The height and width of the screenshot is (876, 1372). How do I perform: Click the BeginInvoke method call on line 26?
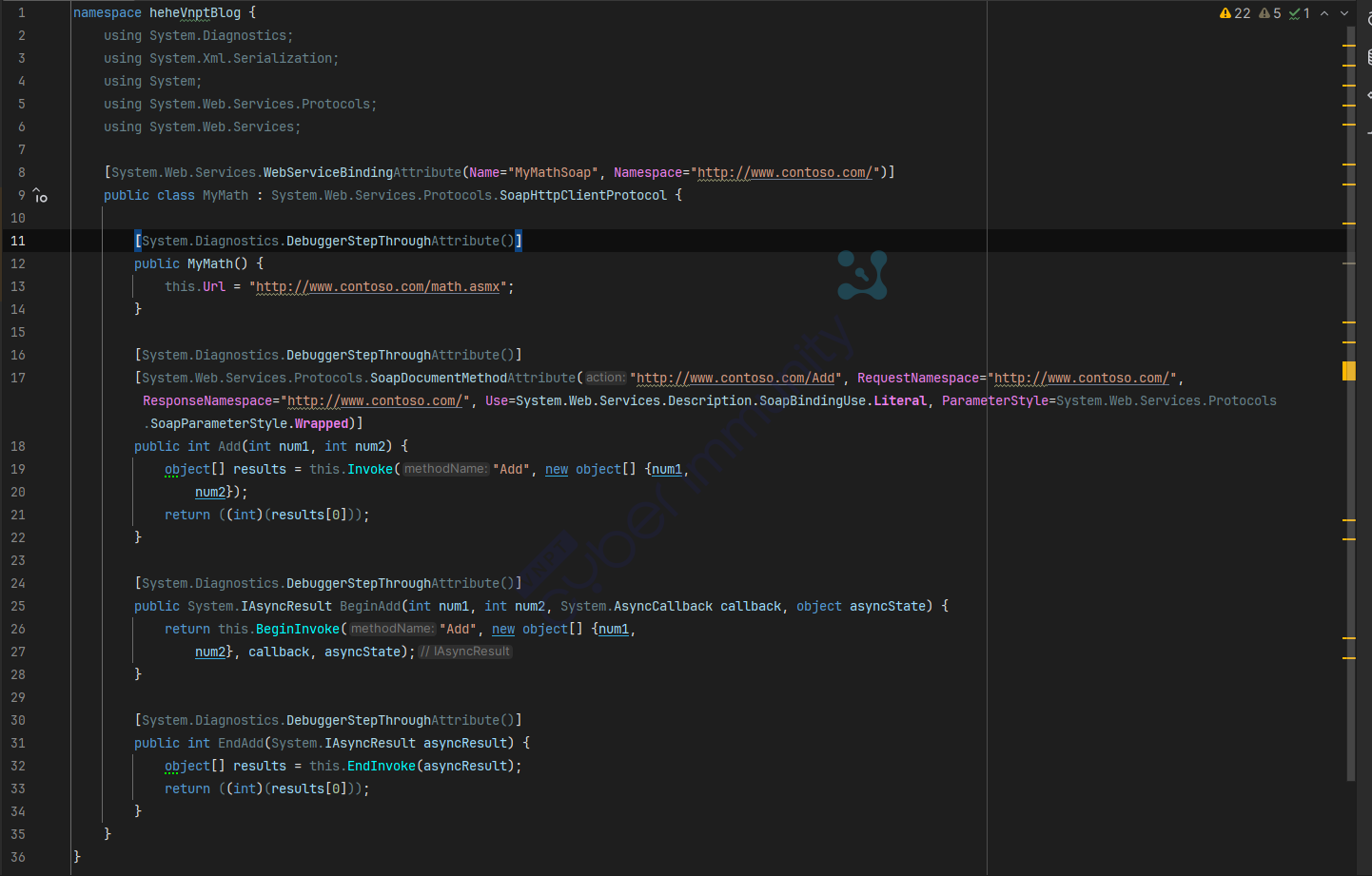tap(297, 630)
